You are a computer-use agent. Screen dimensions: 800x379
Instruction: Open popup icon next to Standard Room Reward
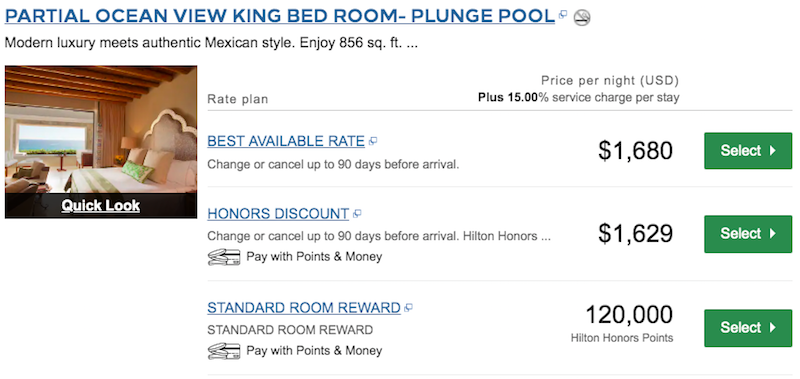click(x=408, y=308)
